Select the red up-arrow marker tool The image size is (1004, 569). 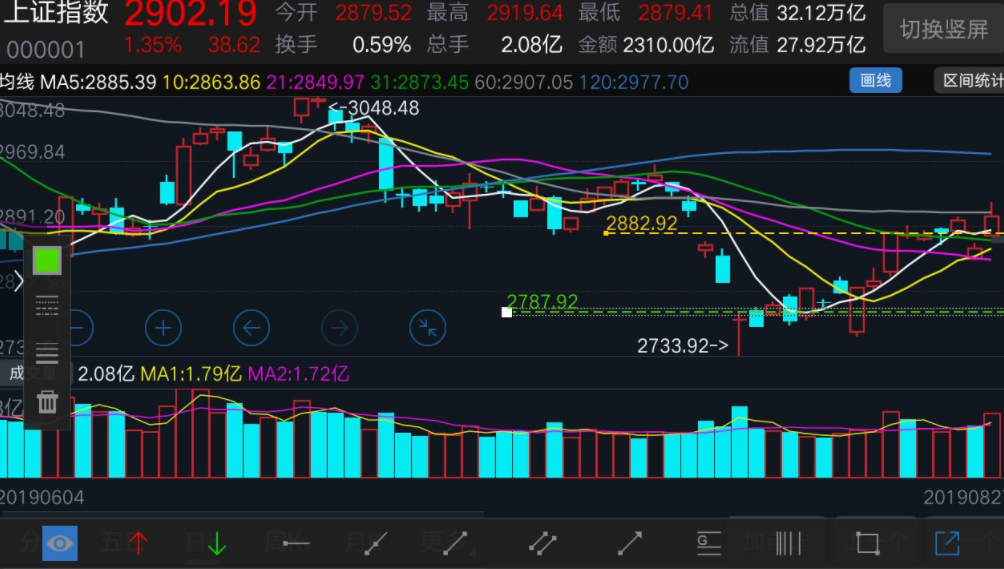point(138,543)
